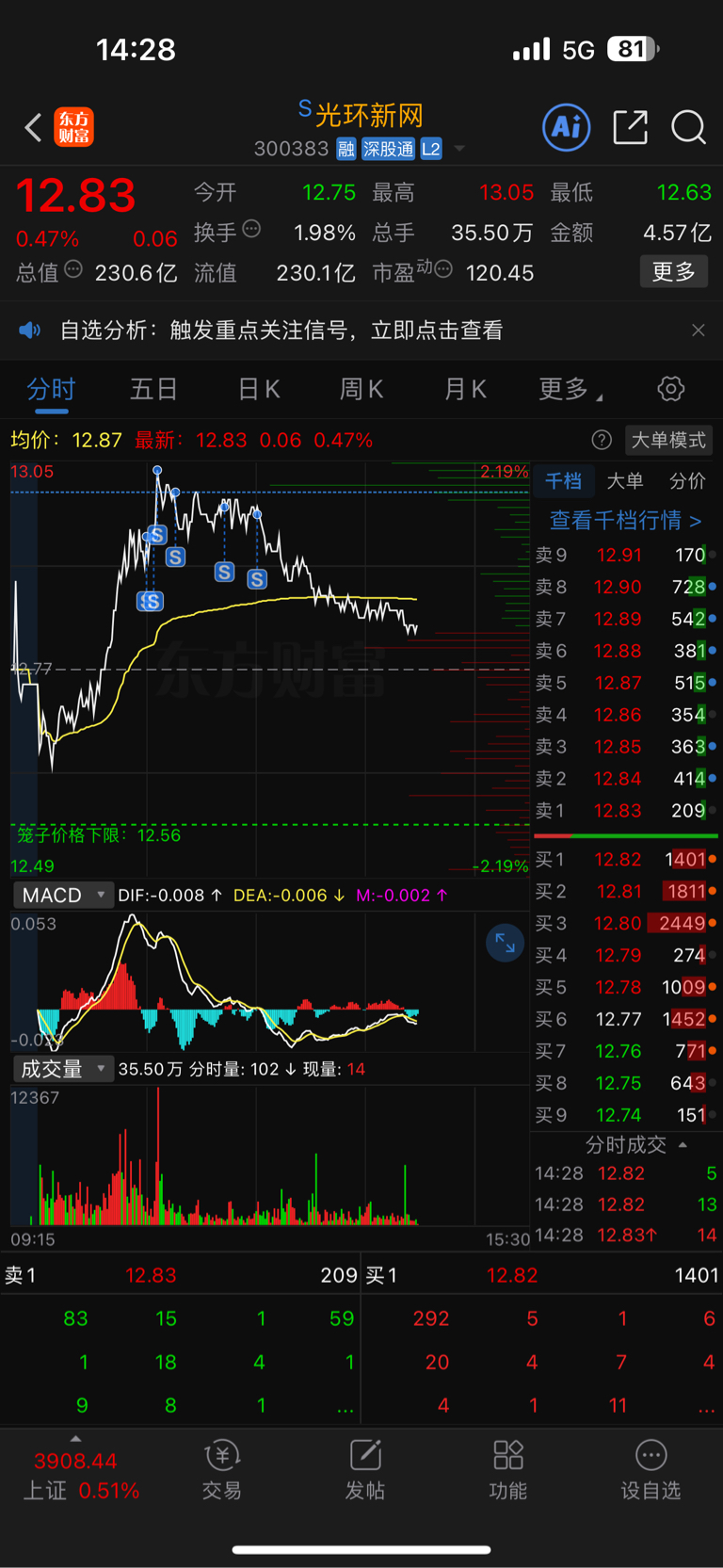Screen dimensions: 723x1568
Task: Open chart settings gear icon
Action: (x=670, y=389)
